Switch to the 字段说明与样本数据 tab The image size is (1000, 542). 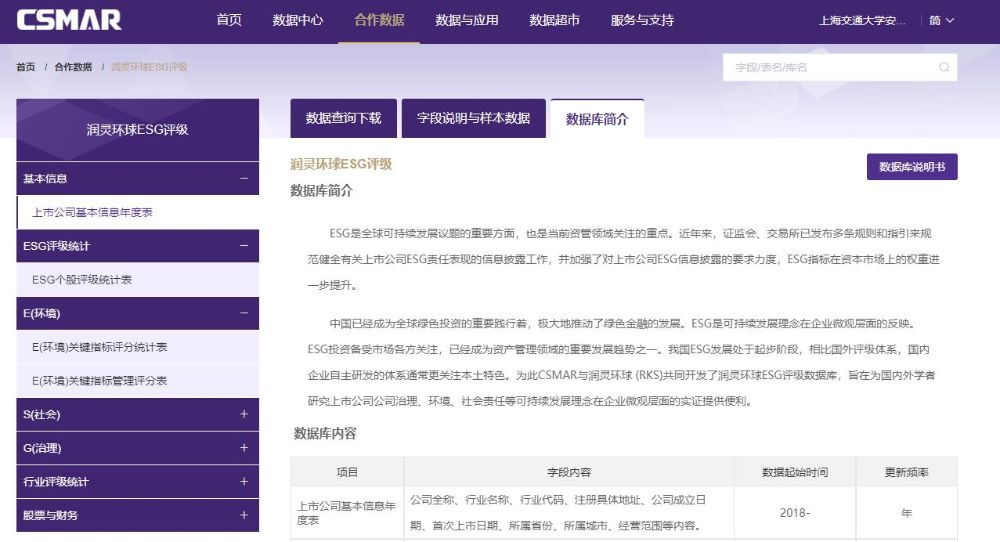[x=473, y=119]
